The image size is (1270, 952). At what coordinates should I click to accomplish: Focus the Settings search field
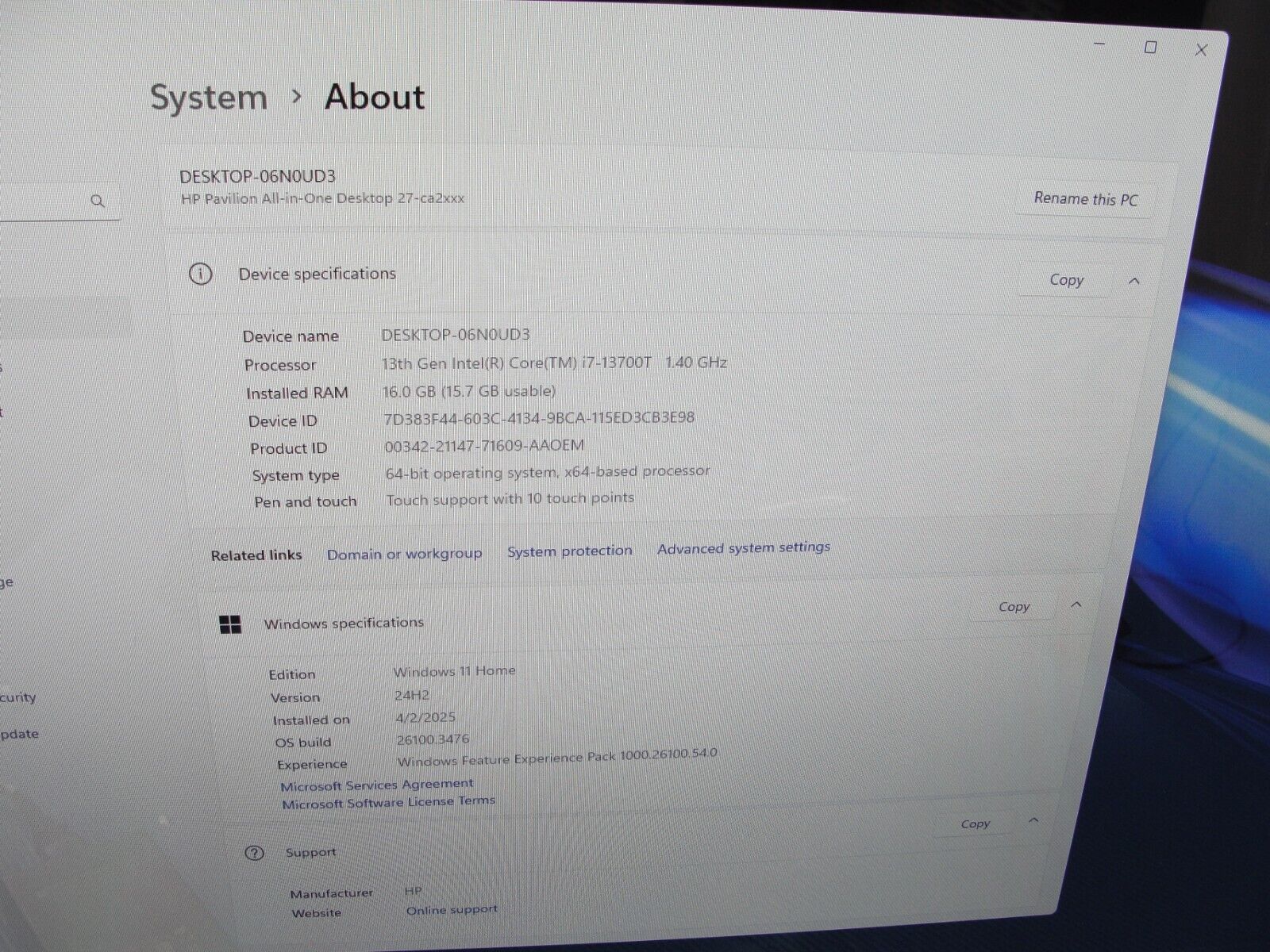(x=40, y=202)
